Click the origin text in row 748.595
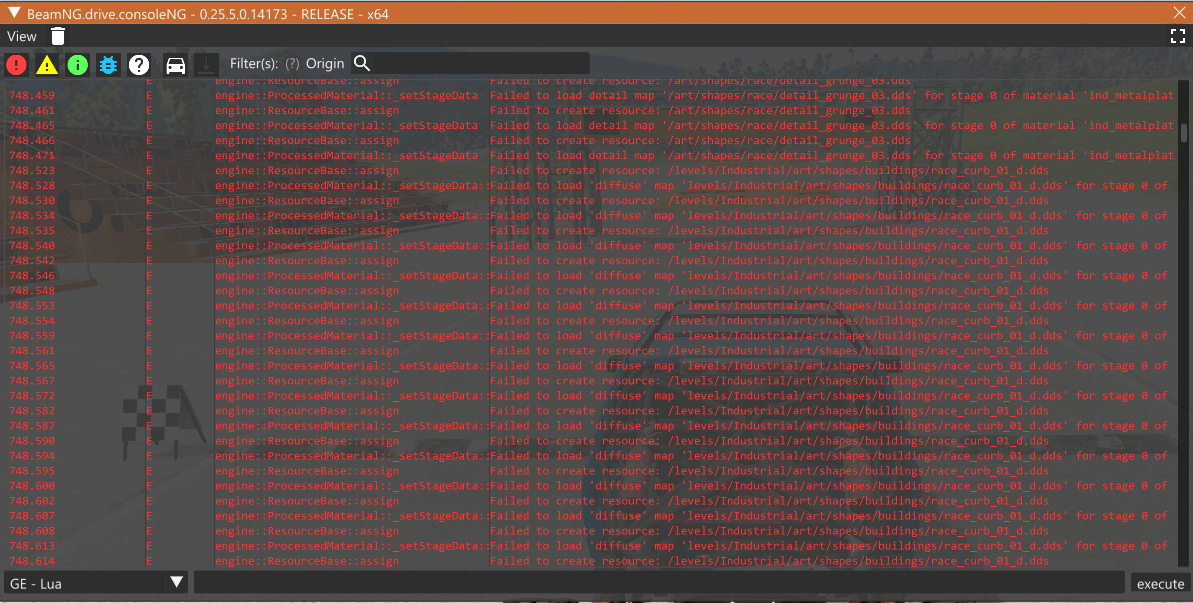 (307, 471)
